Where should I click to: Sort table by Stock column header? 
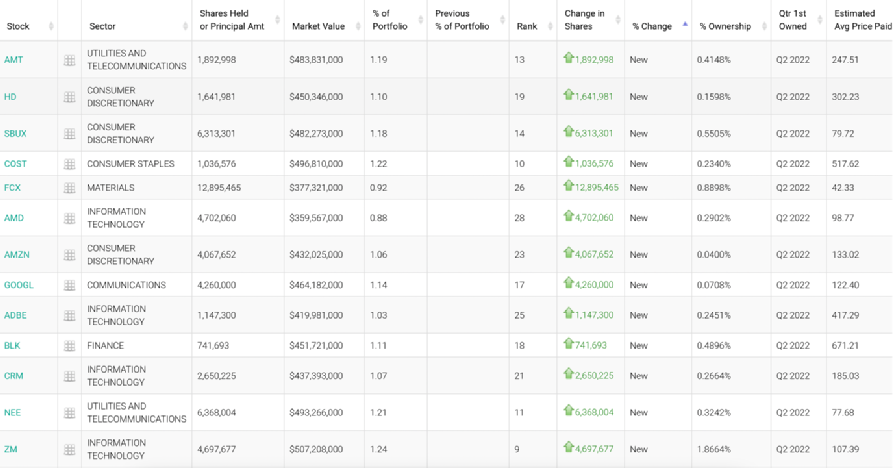(x=18, y=26)
